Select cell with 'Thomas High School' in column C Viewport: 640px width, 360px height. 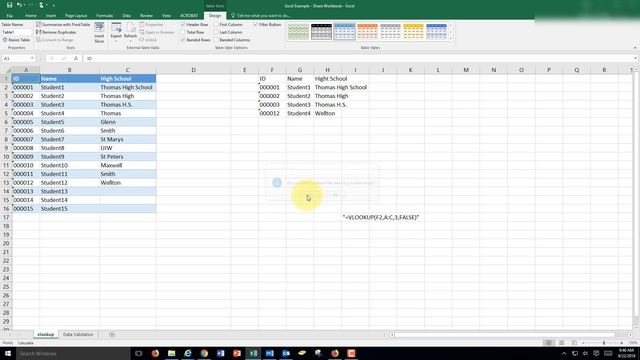(127, 87)
